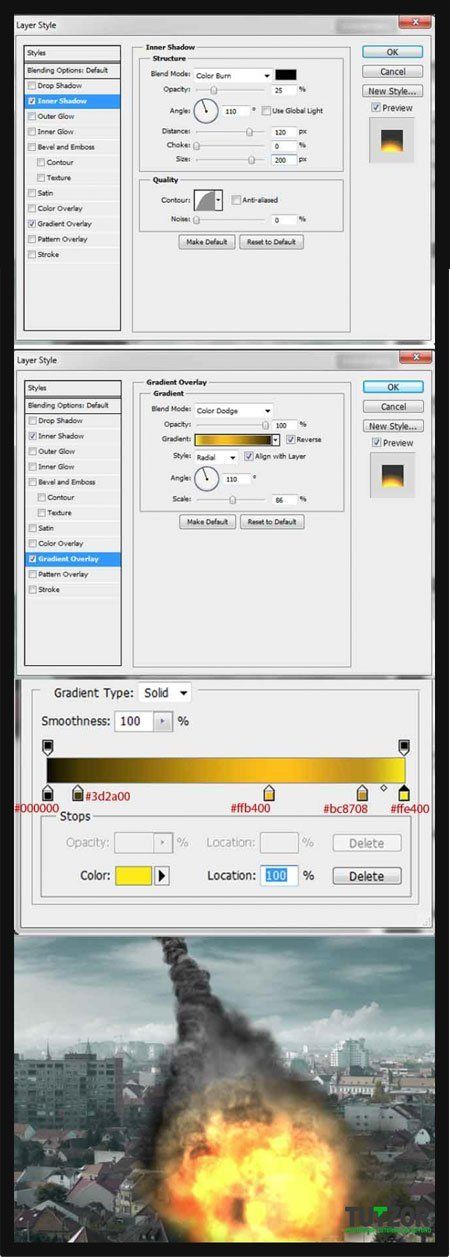Enable Stroke checkbox in Gradient Overlay dialog

[x=33, y=589]
